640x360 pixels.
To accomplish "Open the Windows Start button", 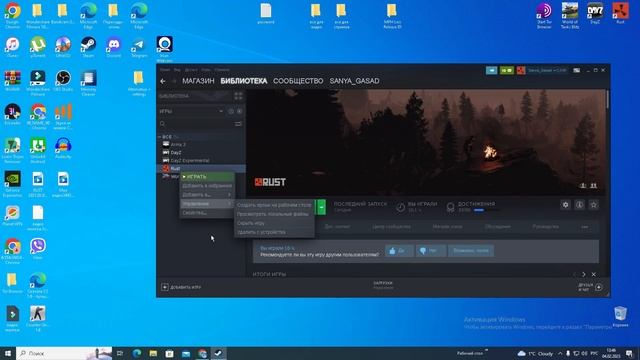I will click(x=8, y=353).
